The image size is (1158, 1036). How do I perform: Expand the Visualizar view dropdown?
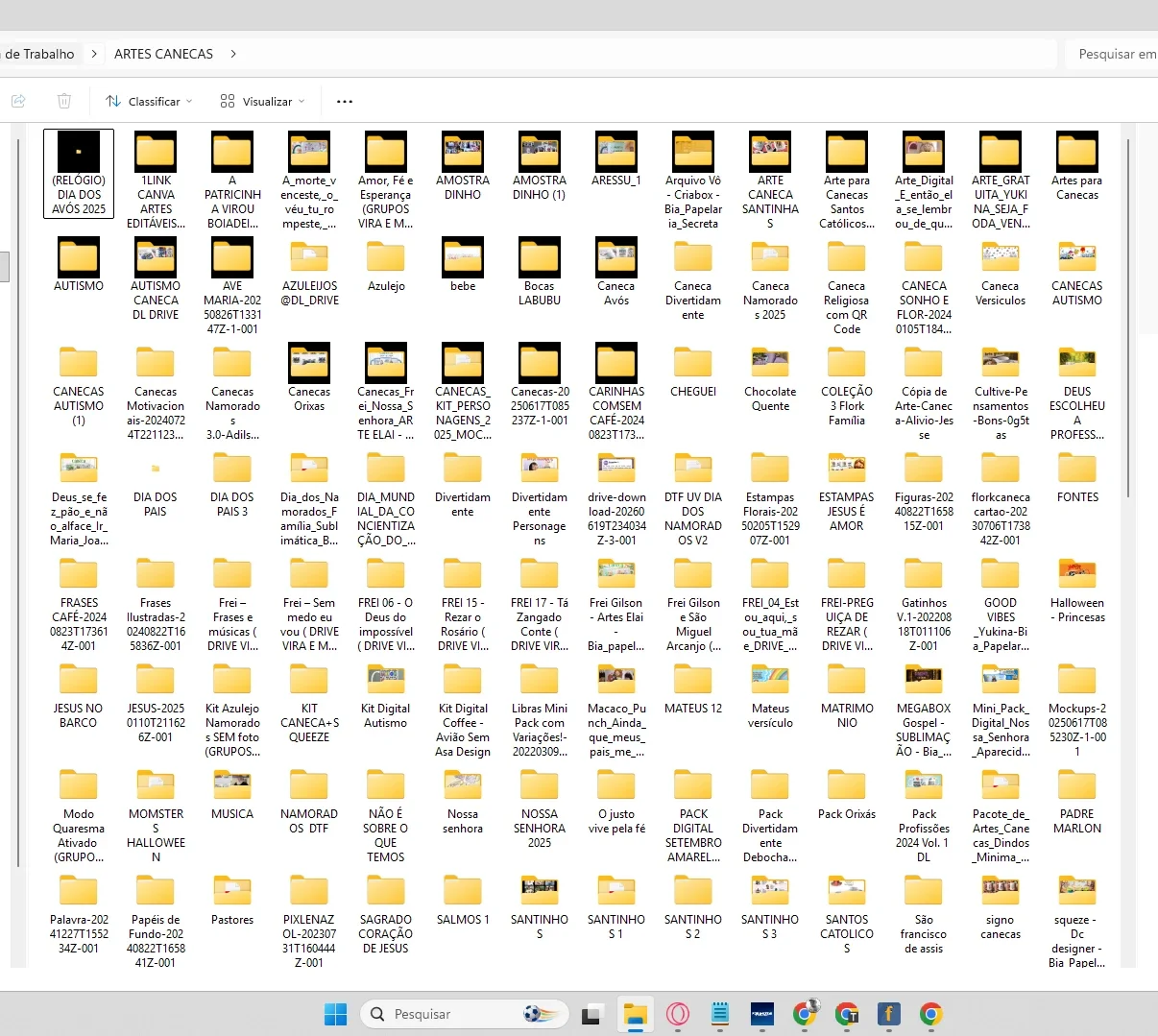tap(262, 101)
